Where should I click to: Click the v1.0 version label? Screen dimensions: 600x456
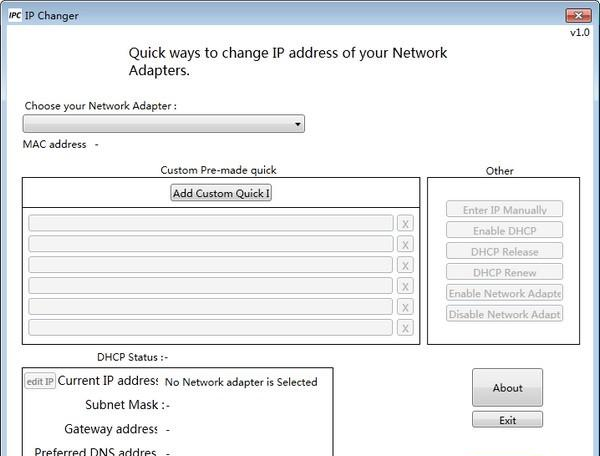[580, 33]
